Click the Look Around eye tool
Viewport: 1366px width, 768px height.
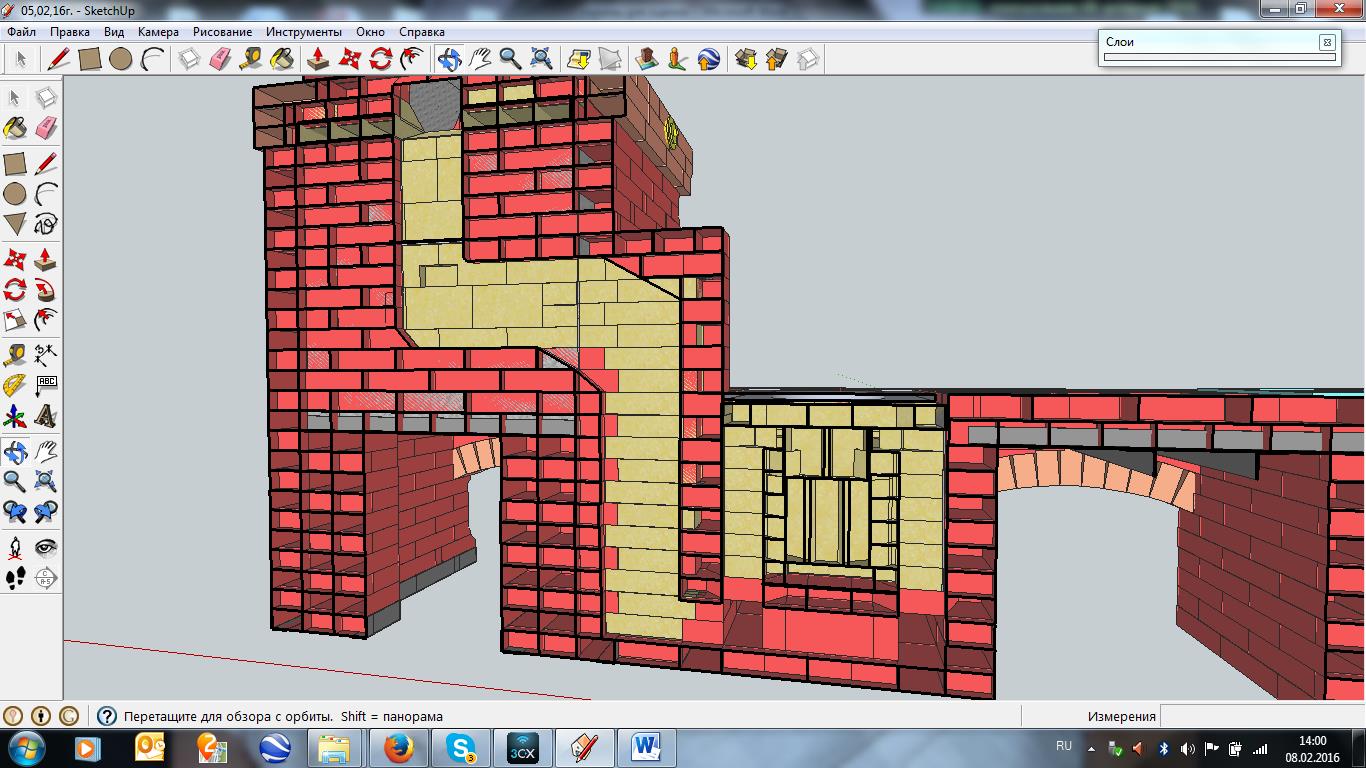(46, 547)
